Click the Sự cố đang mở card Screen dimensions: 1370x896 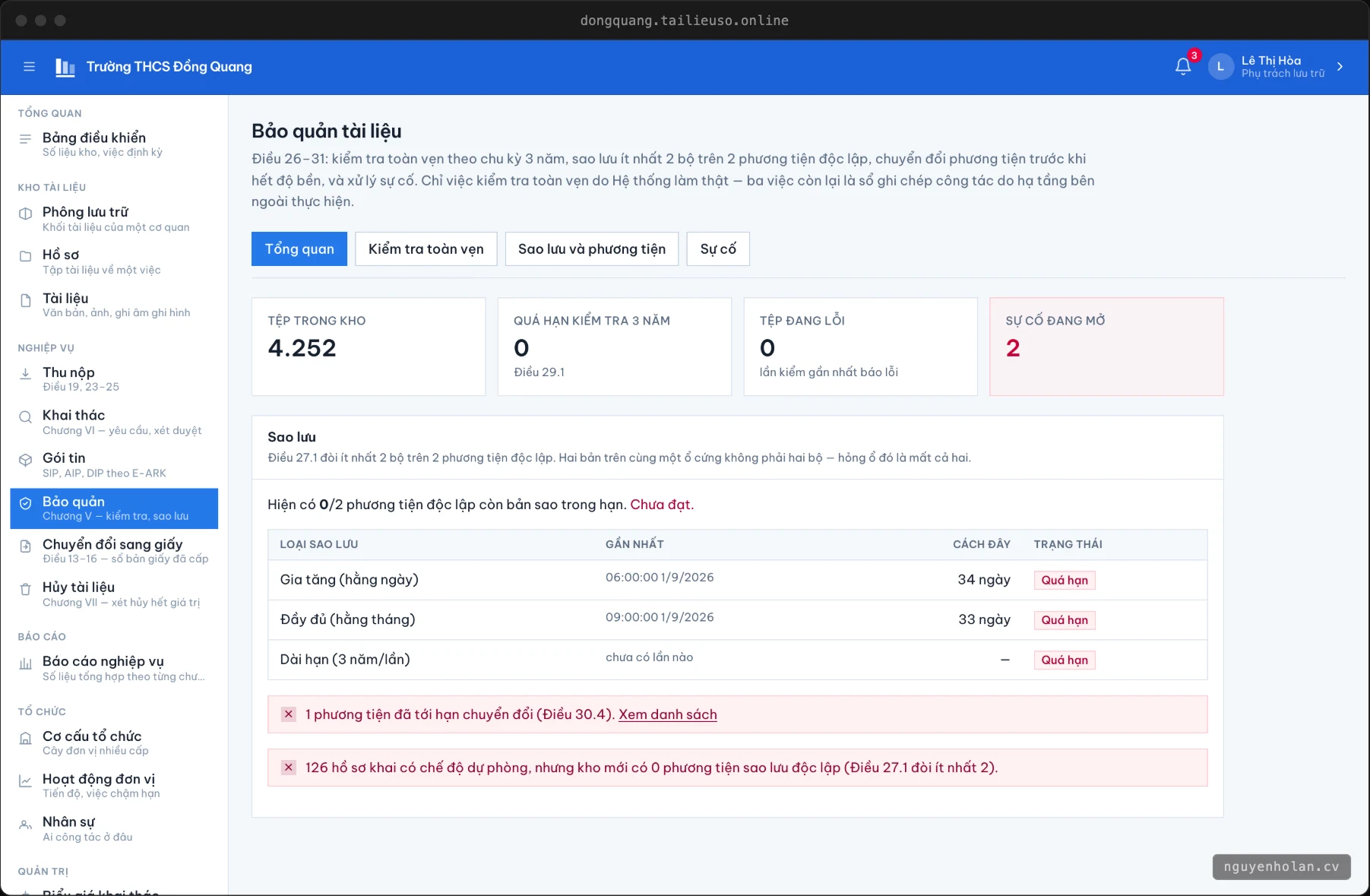click(1106, 347)
